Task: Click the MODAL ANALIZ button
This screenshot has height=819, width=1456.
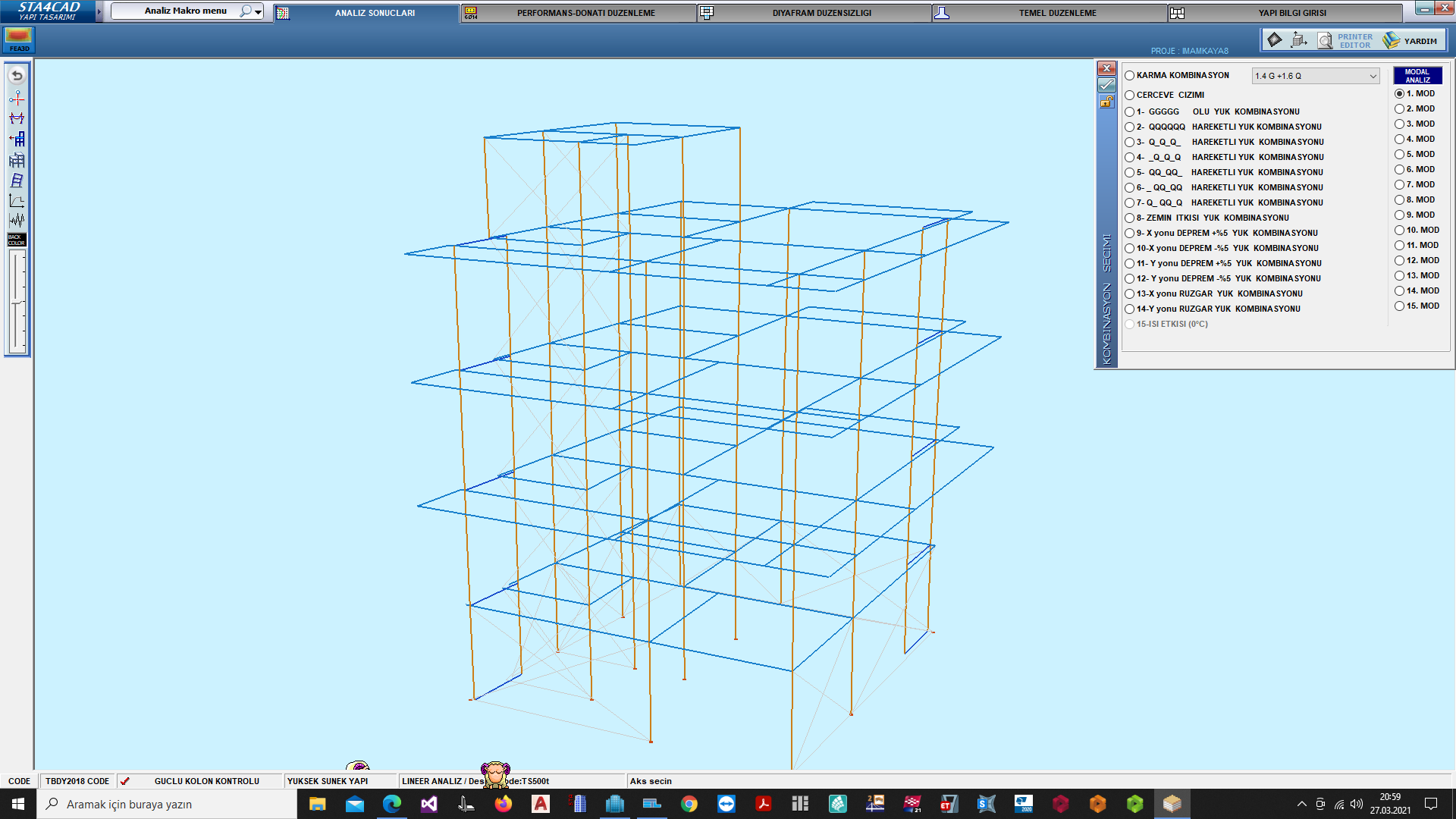Action: click(x=1417, y=76)
